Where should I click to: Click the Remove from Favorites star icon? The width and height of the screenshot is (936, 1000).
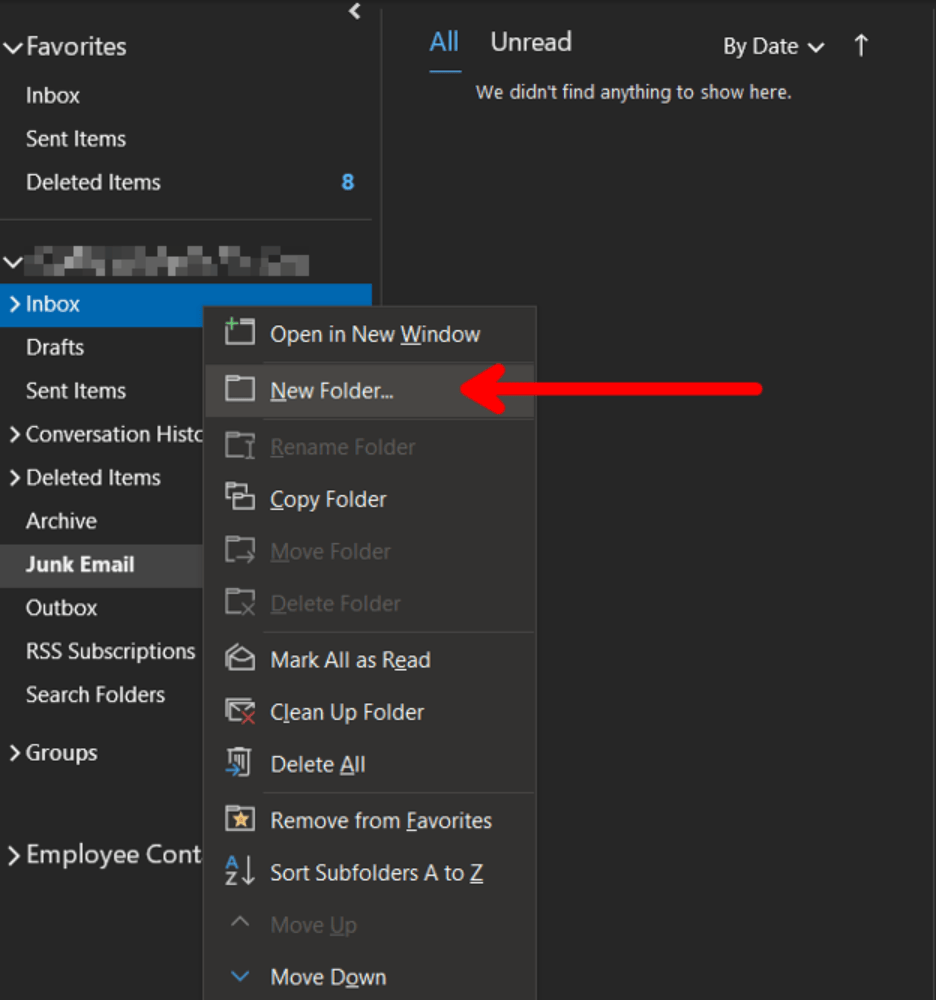tap(239, 819)
